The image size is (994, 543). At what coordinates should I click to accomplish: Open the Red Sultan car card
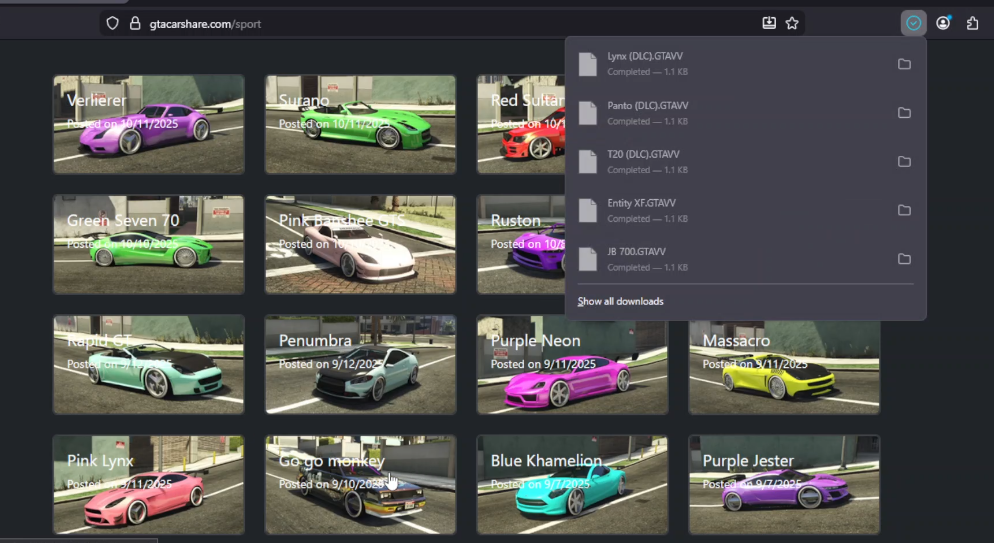[x=520, y=124]
